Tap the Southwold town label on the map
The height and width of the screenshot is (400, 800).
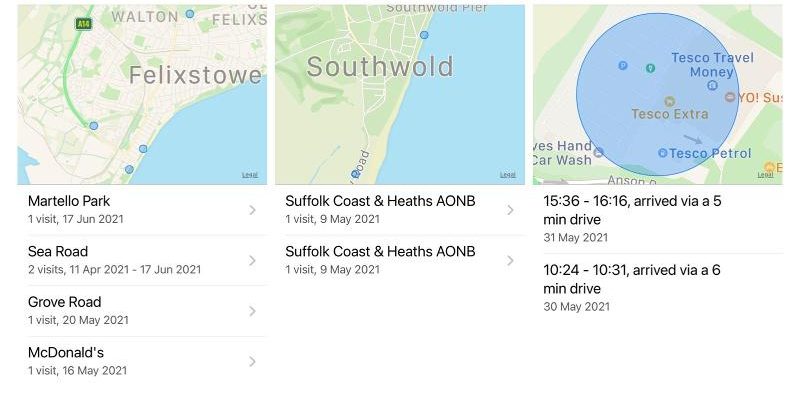pos(380,68)
